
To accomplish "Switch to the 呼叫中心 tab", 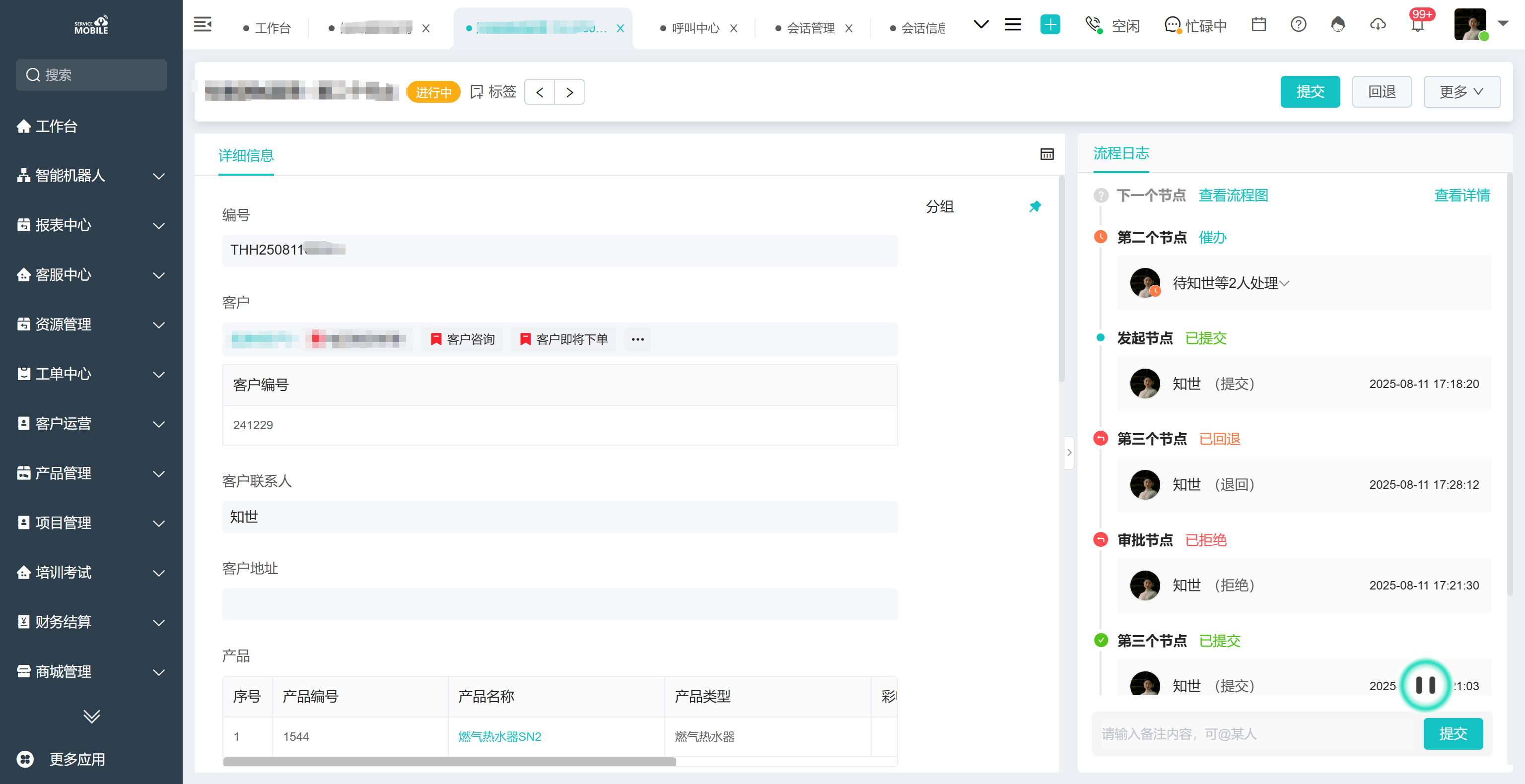I will pos(689,28).
